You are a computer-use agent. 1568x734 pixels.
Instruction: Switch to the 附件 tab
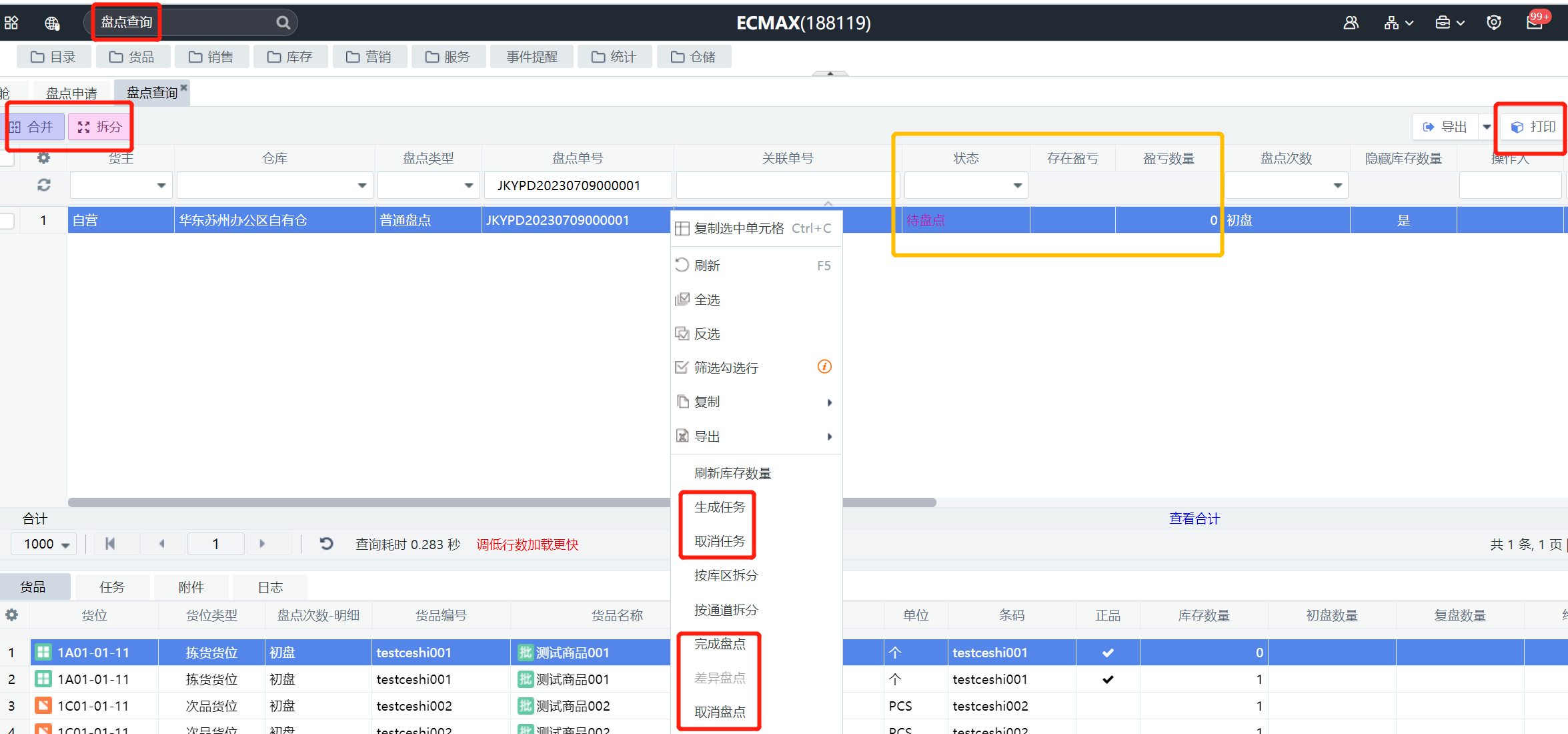(x=191, y=587)
